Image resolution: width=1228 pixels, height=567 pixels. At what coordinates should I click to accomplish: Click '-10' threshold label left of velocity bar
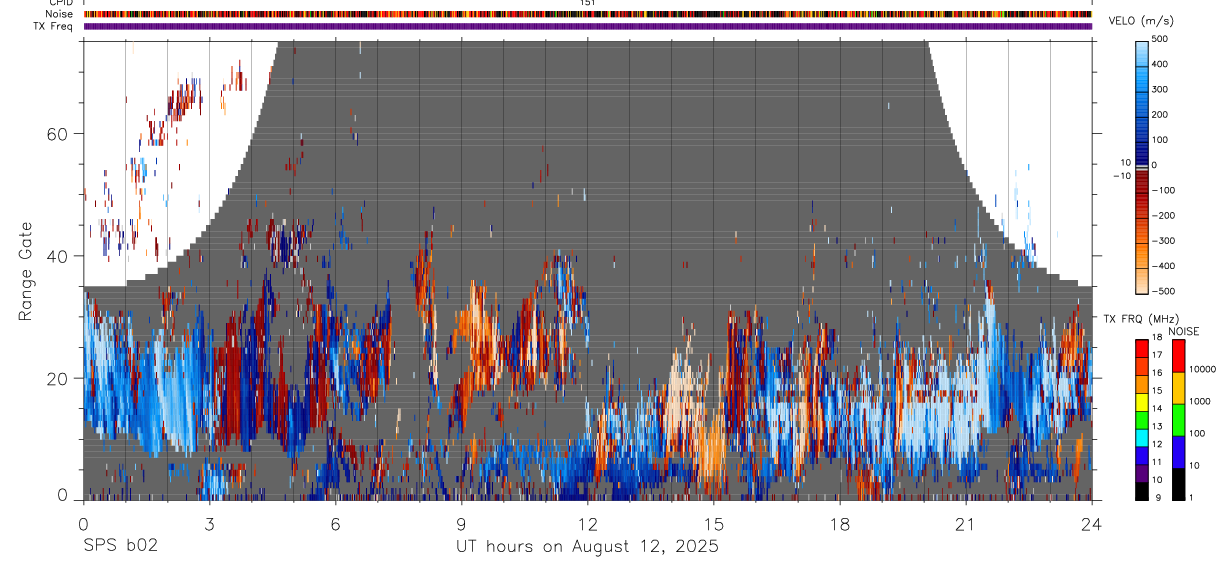pos(1122,176)
